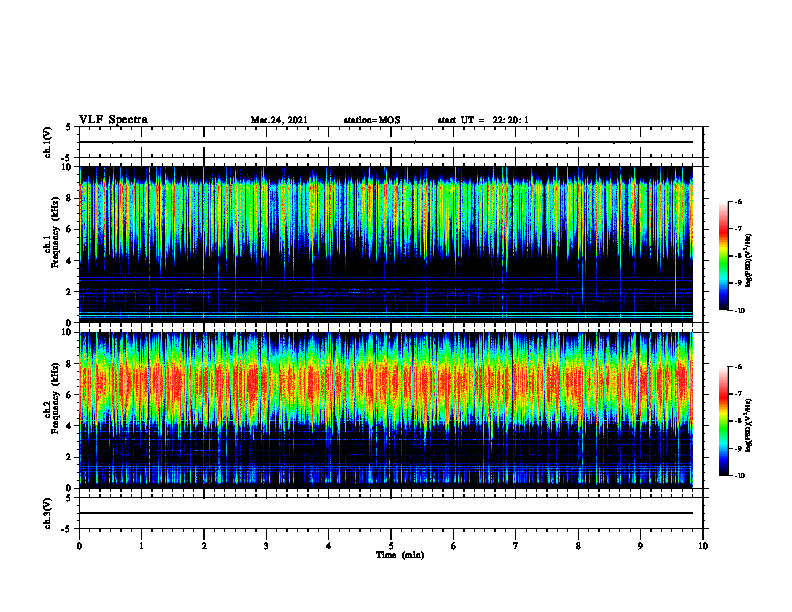Click the ch.3(V) axis label
Image resolution: width=792 pixels, height=612 pixels.
pos(48,513)
